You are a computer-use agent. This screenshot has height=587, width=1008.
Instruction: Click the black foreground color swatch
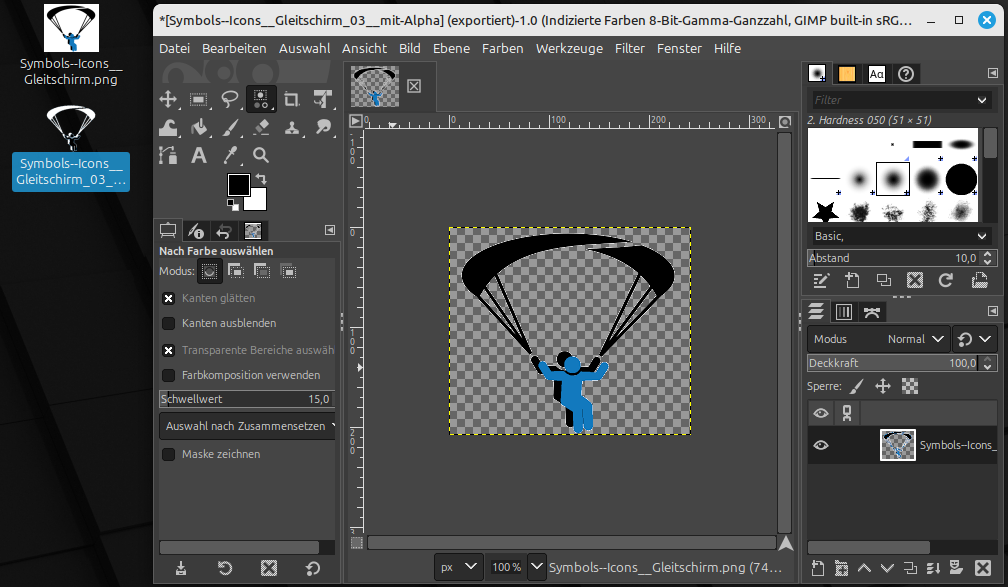[238, 185]
